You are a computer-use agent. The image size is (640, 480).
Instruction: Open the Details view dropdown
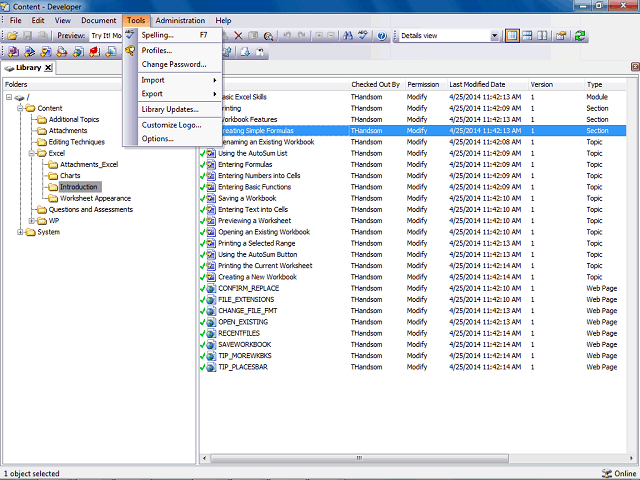(494, 36)
